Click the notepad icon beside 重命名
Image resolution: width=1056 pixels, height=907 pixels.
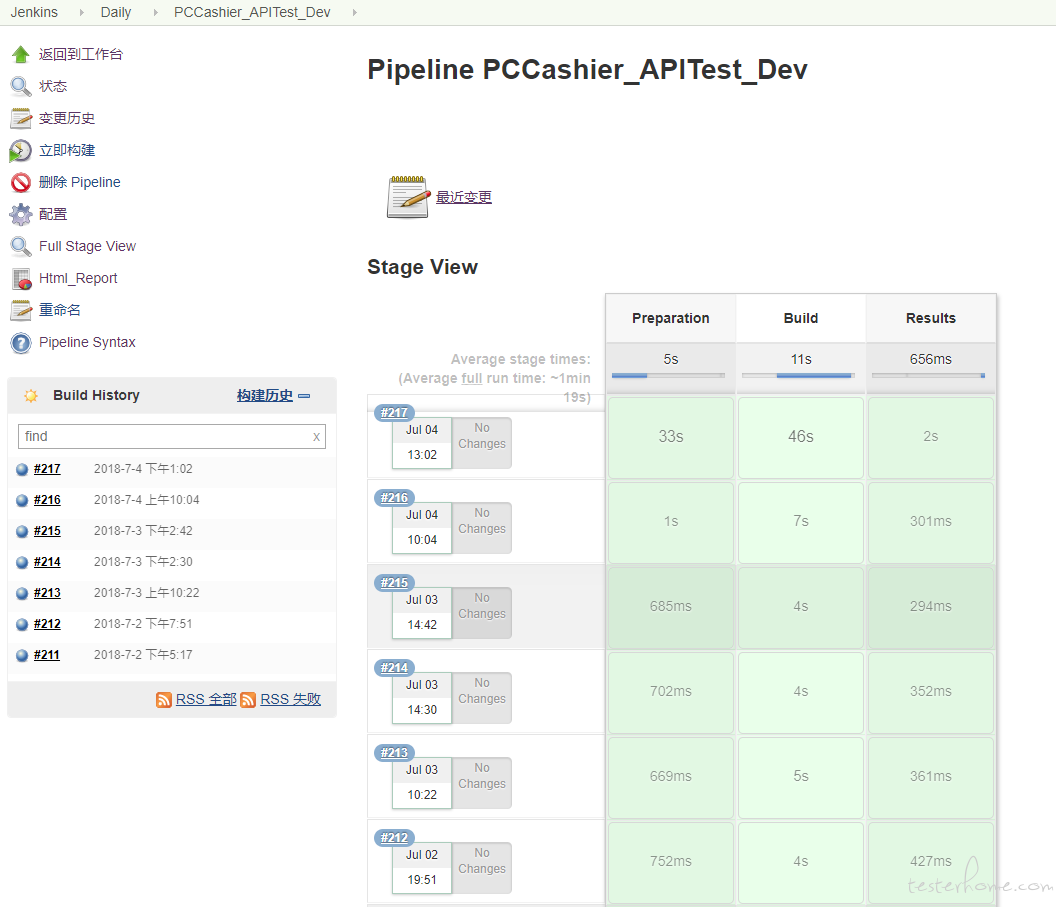pos(21,310)
